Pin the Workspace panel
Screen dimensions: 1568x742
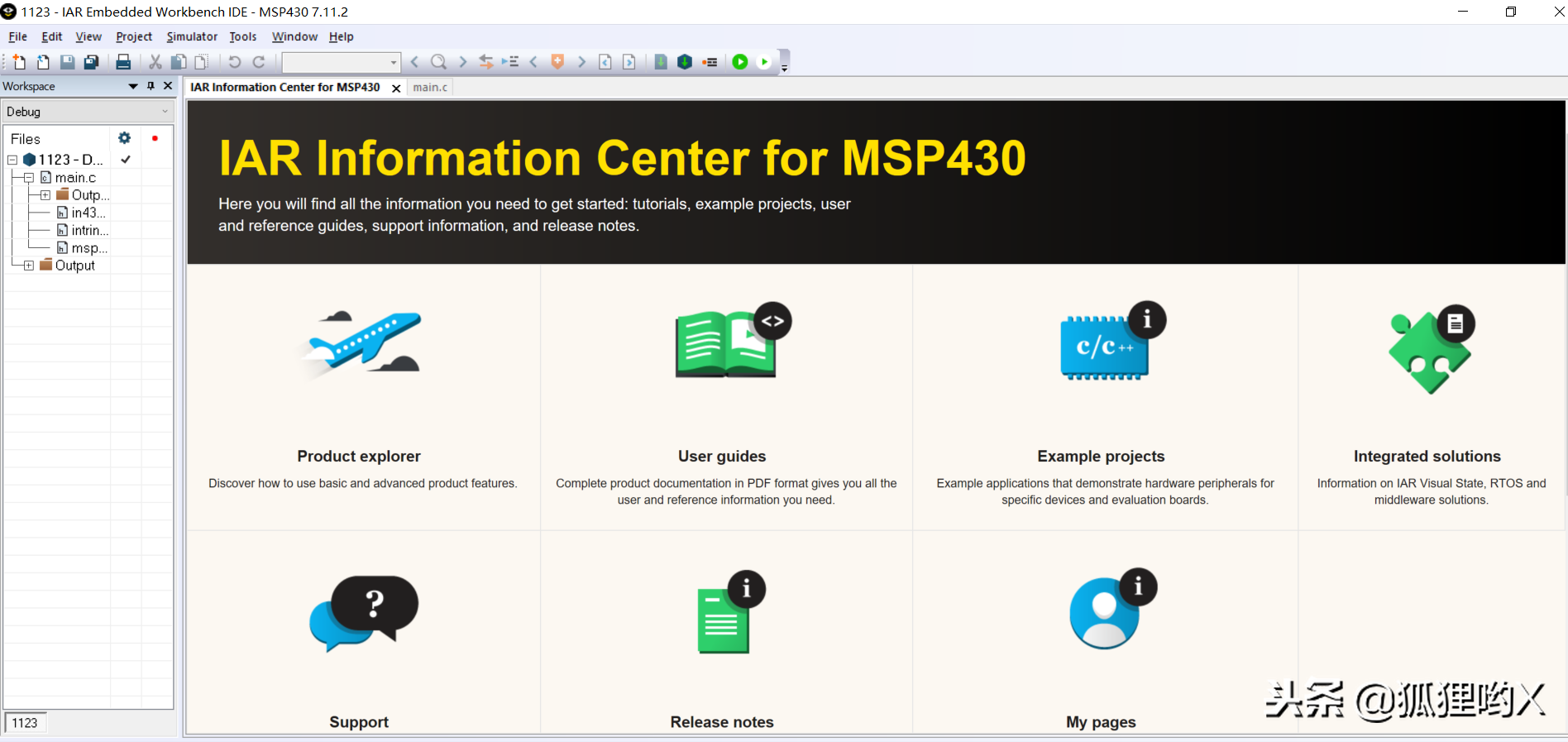151,86
